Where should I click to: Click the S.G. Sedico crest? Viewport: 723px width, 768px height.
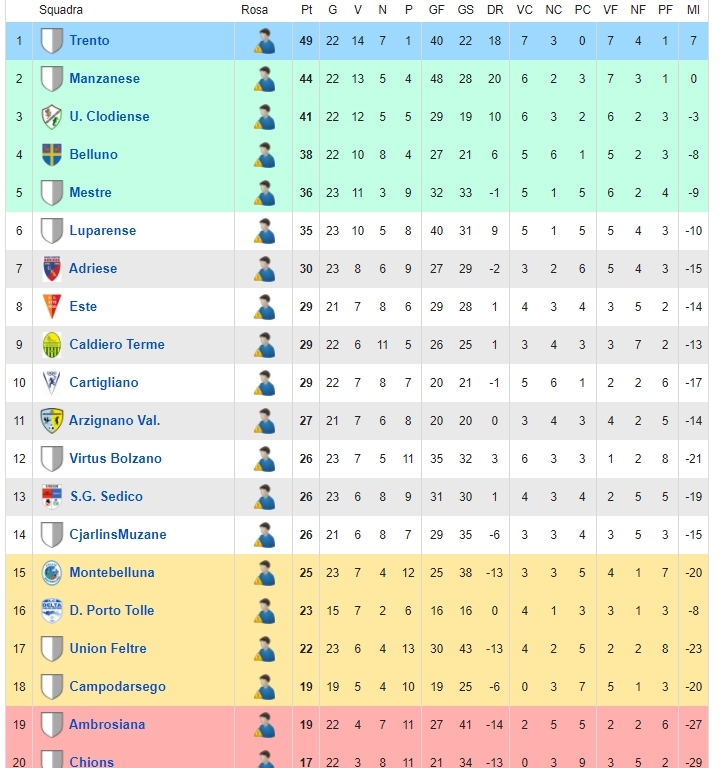pyautogui.click(x=51, y=497)
